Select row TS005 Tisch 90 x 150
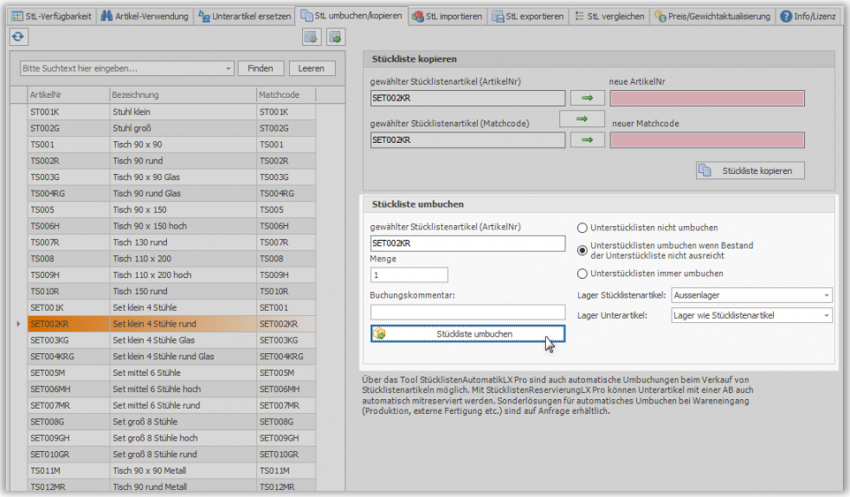This screenshot has height=497, width=850. pyautogui.click(x=171, y=209)
